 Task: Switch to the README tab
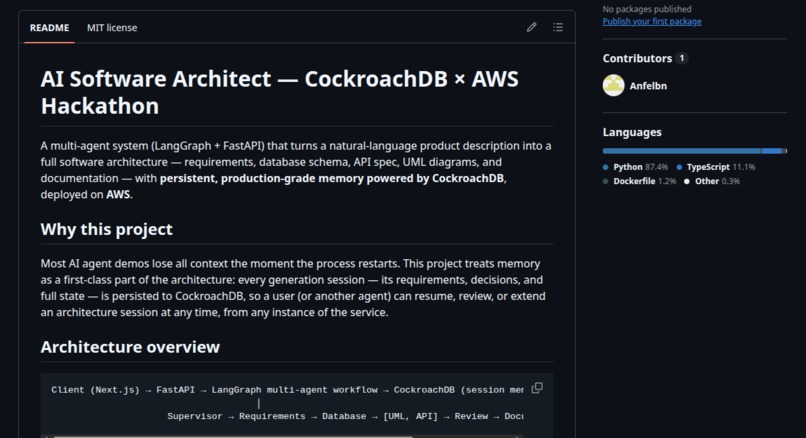49,28
